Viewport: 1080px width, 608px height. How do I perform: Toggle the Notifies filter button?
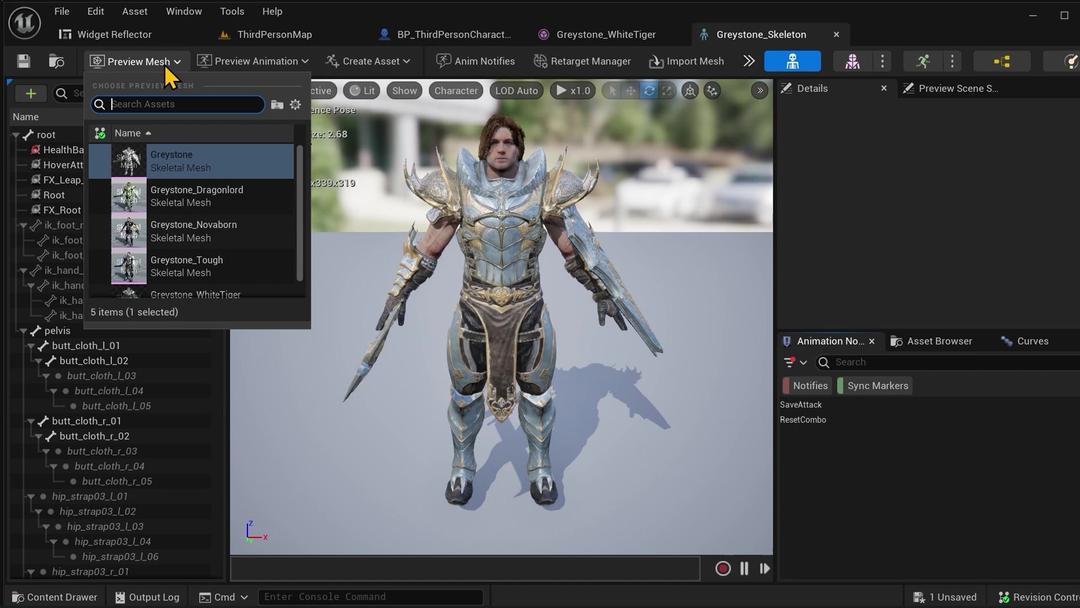(x=809, y=385)
